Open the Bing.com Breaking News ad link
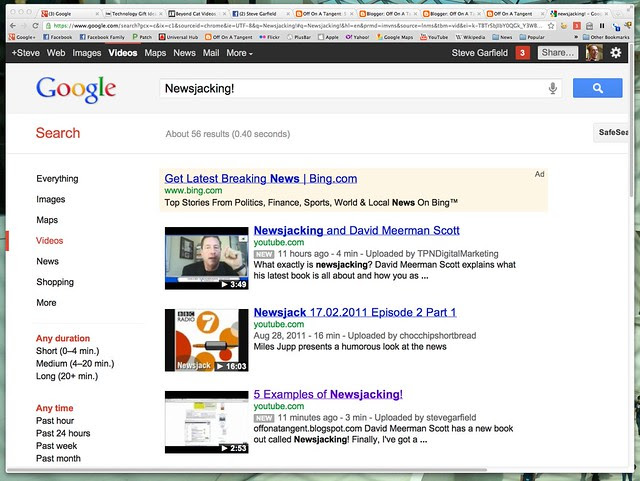Screen dimensions: 640x481 (261, 178)
